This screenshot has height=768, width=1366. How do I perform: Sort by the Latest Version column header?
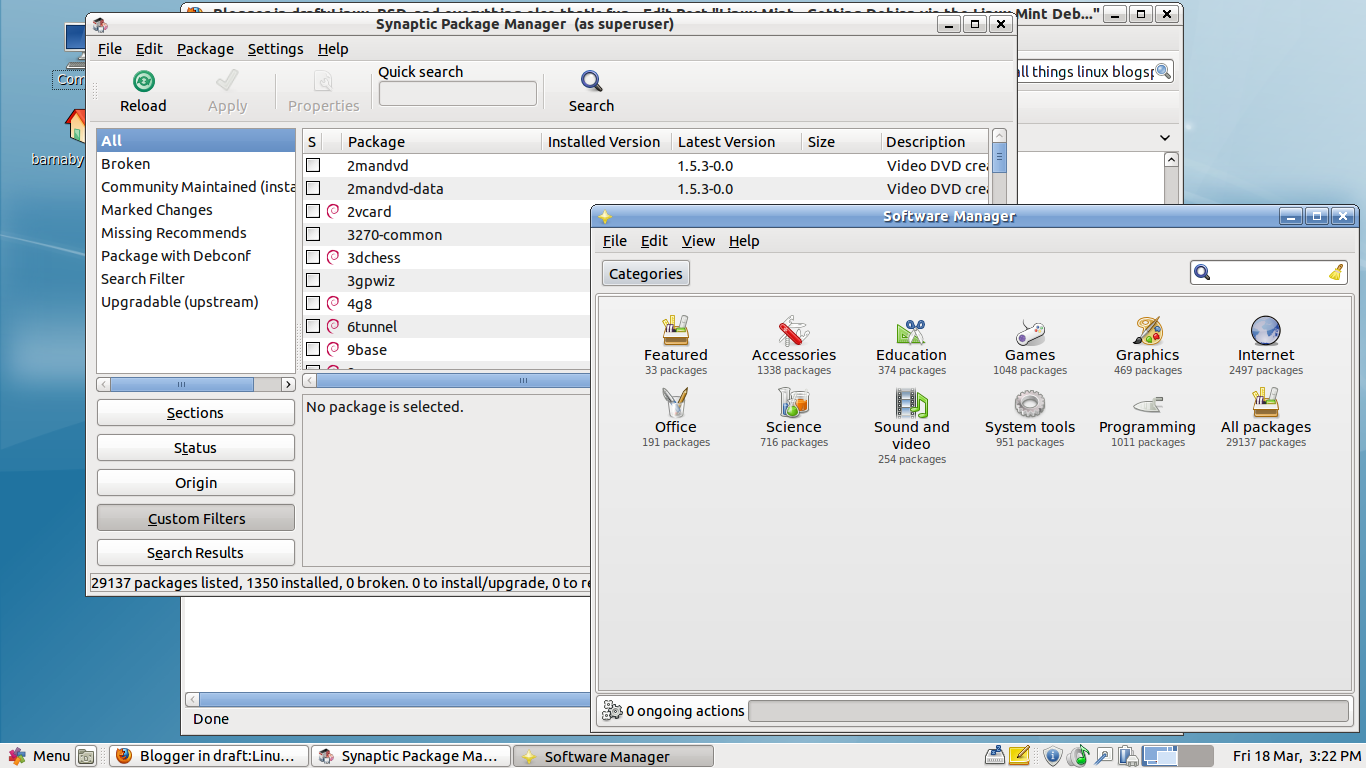(736, 141)
